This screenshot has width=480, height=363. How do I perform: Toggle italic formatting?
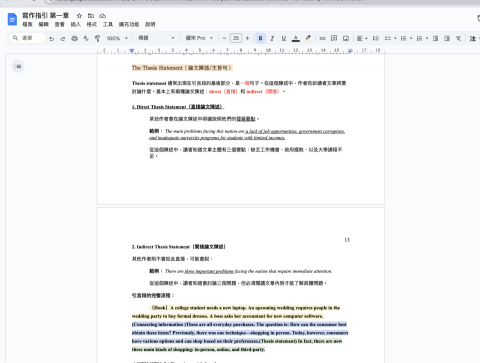point(272,38)
